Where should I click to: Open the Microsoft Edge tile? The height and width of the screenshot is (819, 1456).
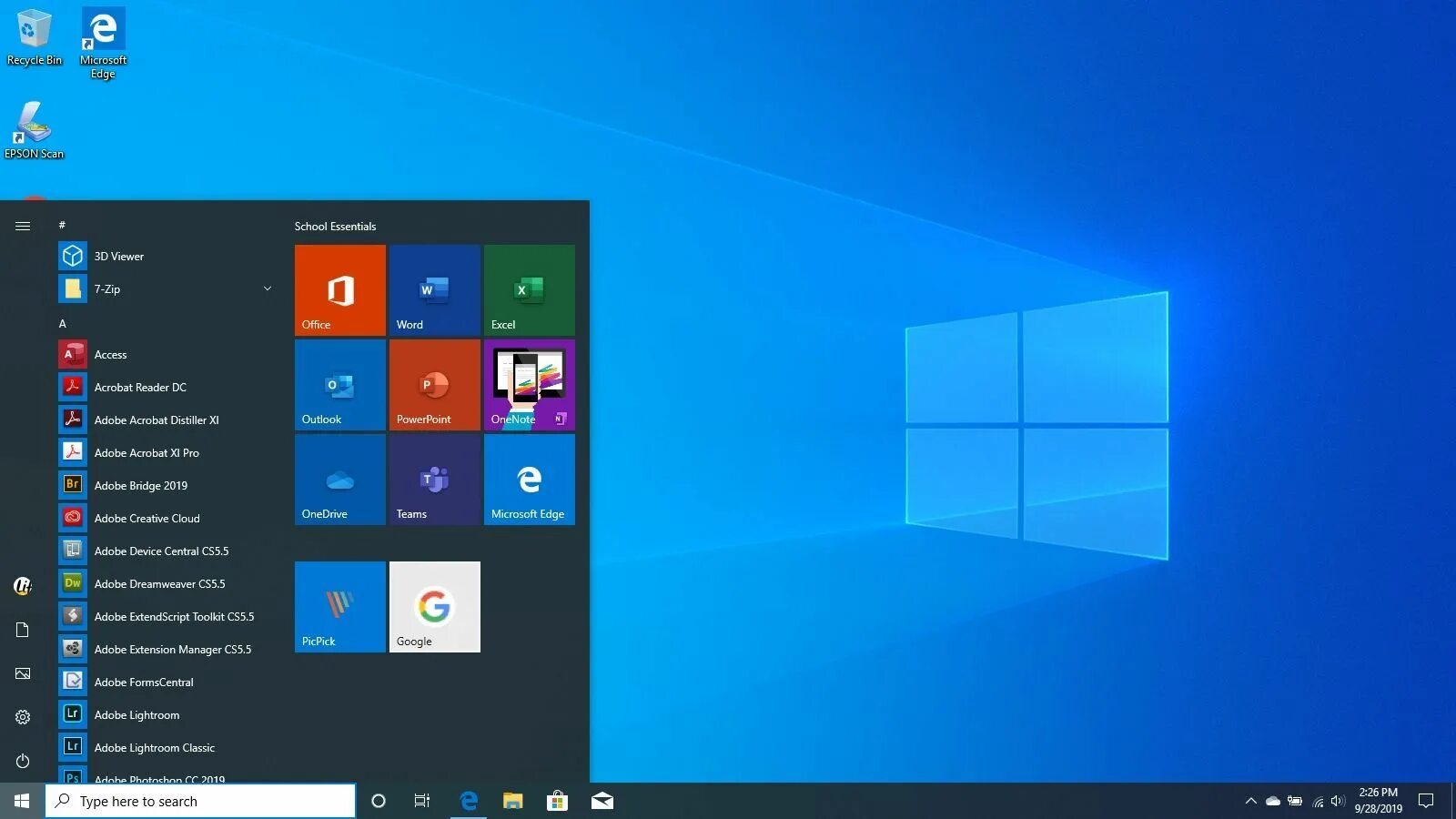[529, 479]
